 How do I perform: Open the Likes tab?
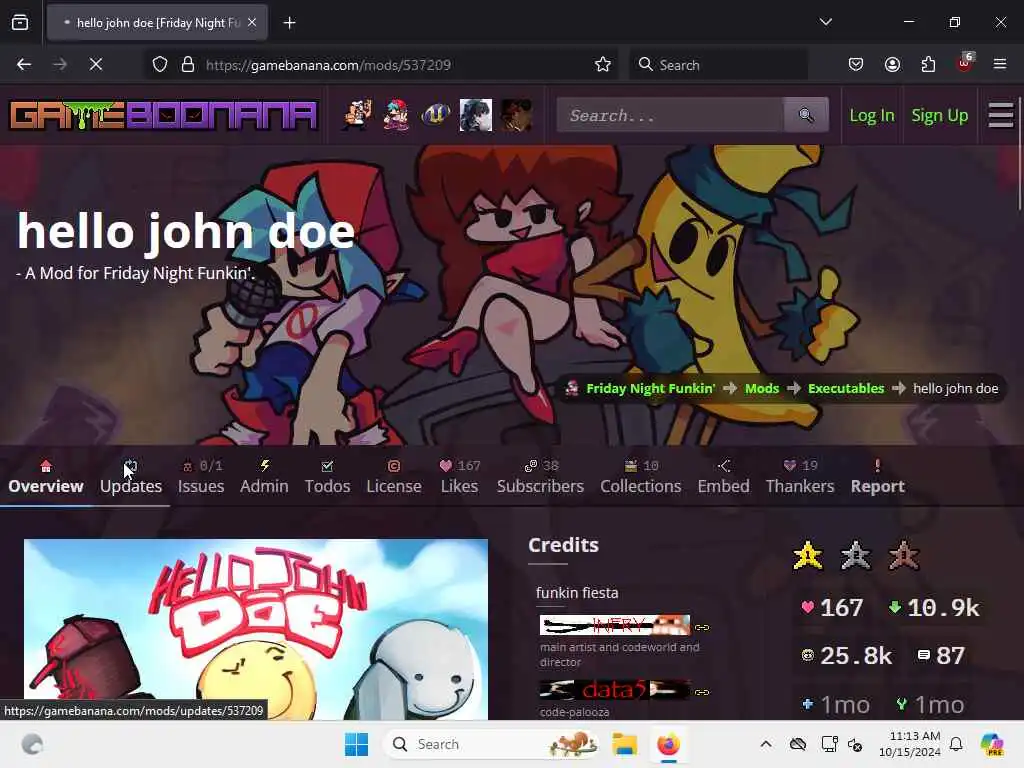point(460,478)
